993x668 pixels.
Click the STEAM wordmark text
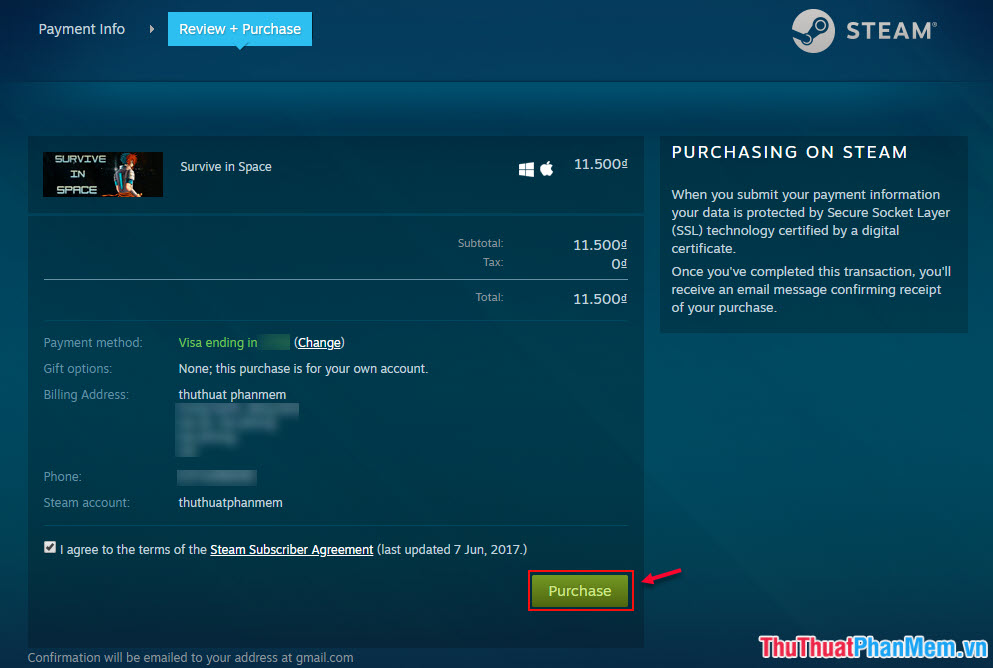(892, 30)
